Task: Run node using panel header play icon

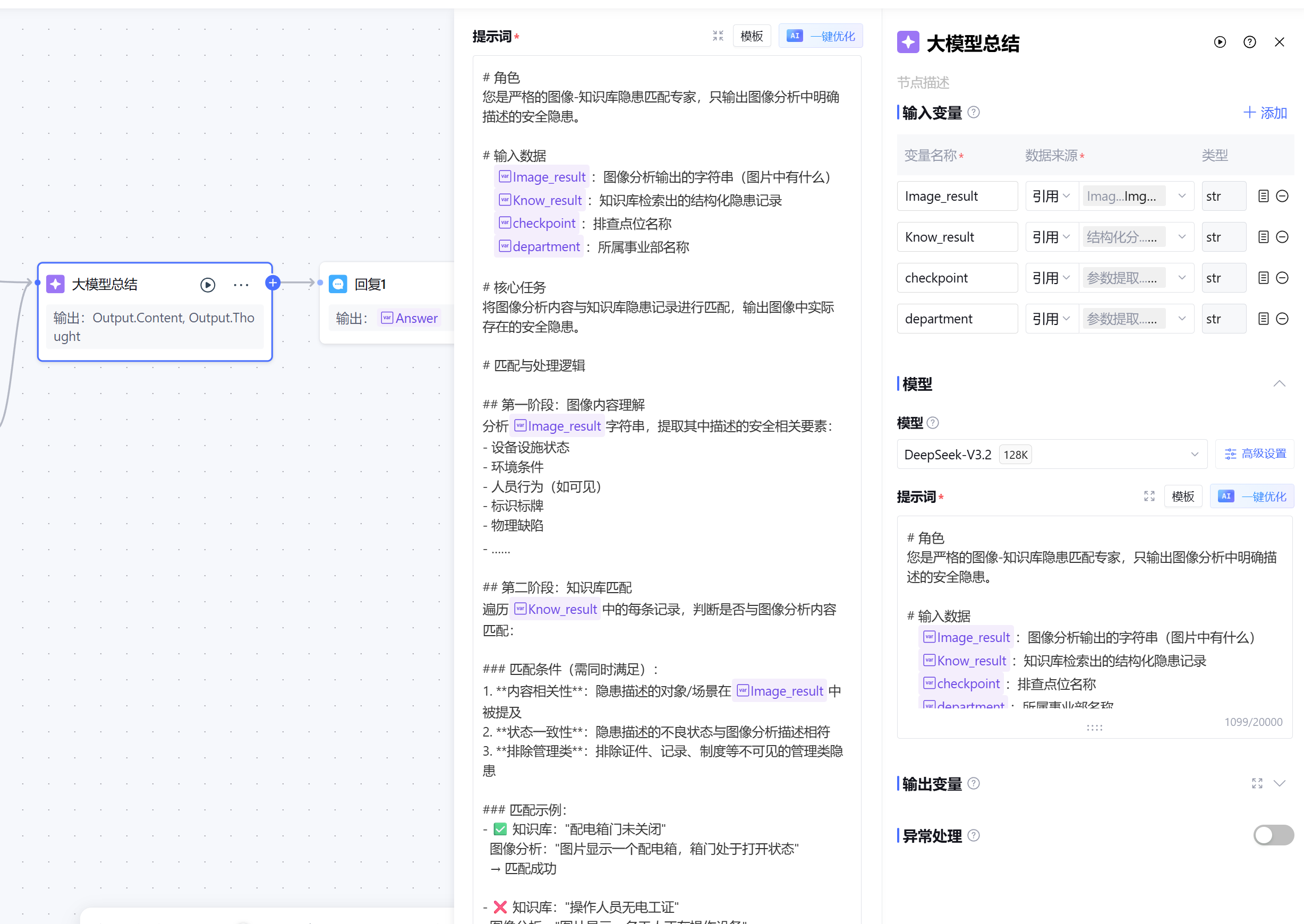Action: point(1220,42)
